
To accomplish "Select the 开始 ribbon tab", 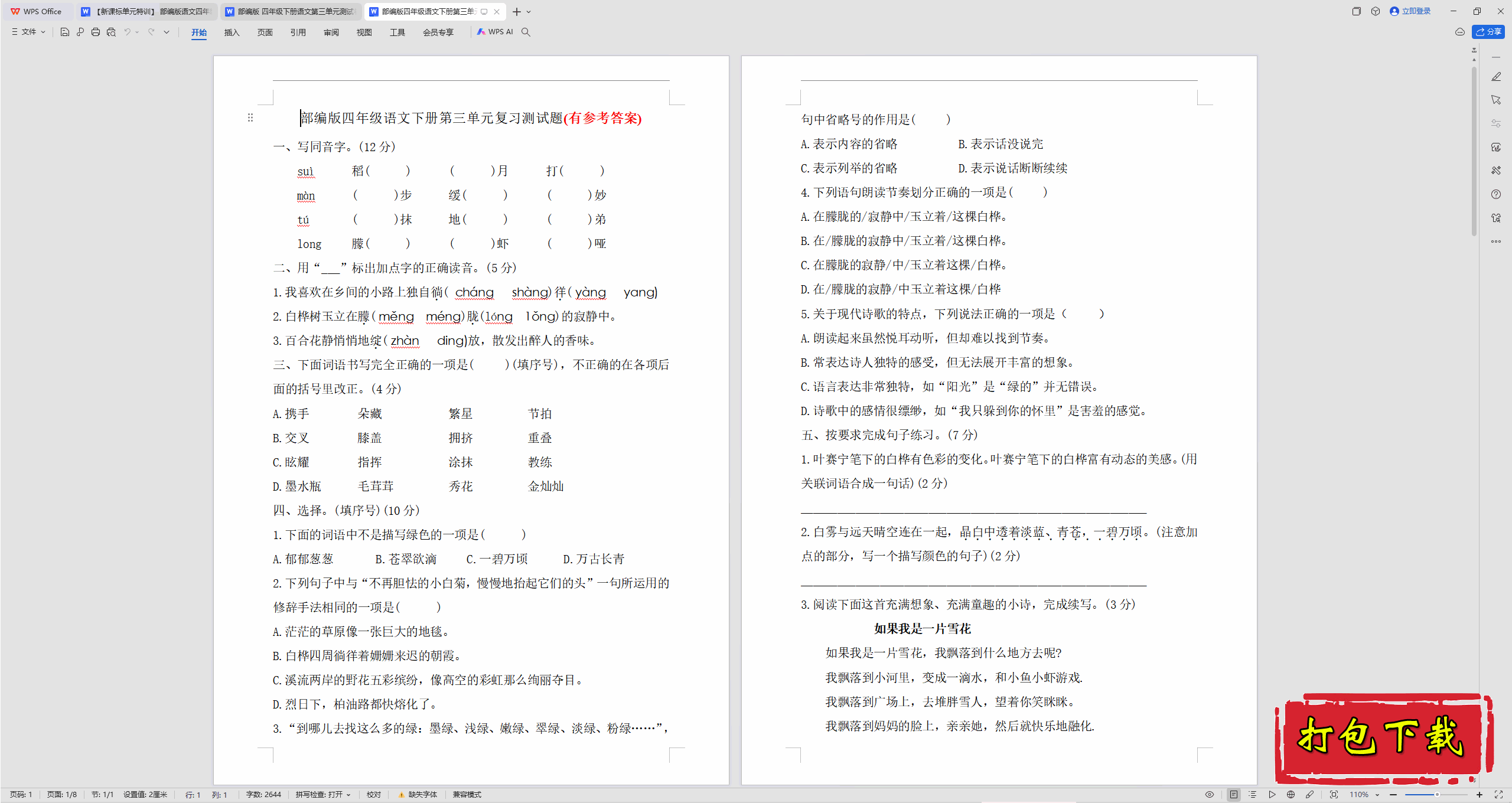I will 199,32.
